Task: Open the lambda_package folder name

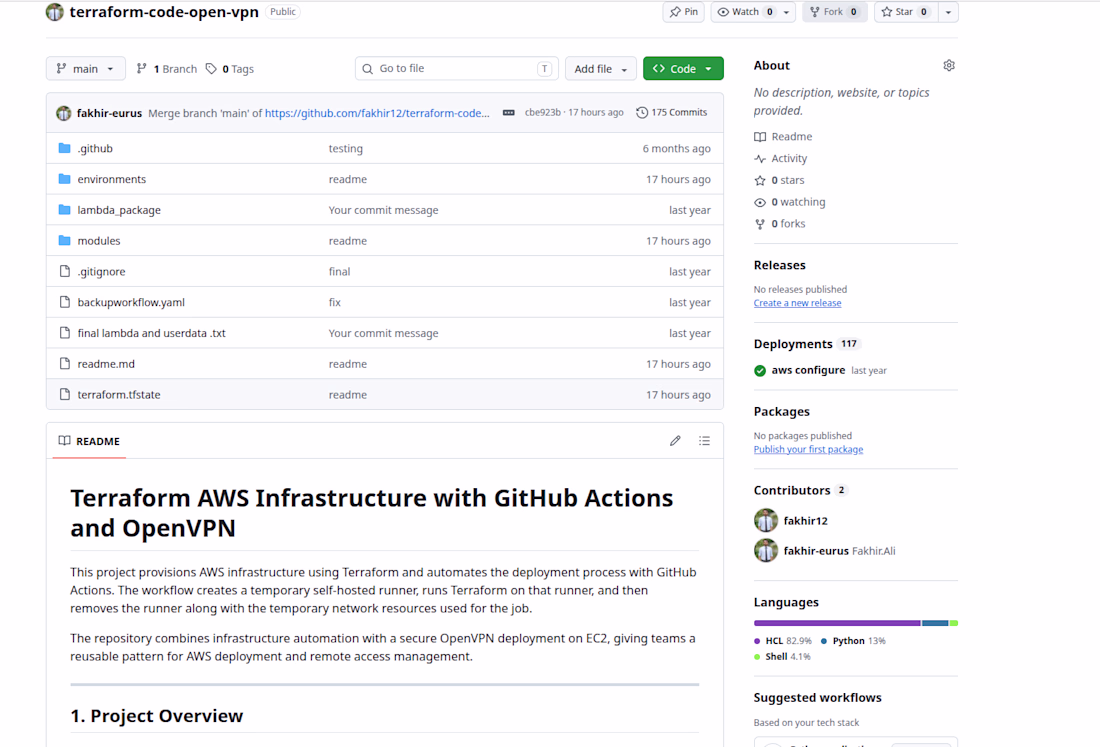Action: [x=119, y=210]
